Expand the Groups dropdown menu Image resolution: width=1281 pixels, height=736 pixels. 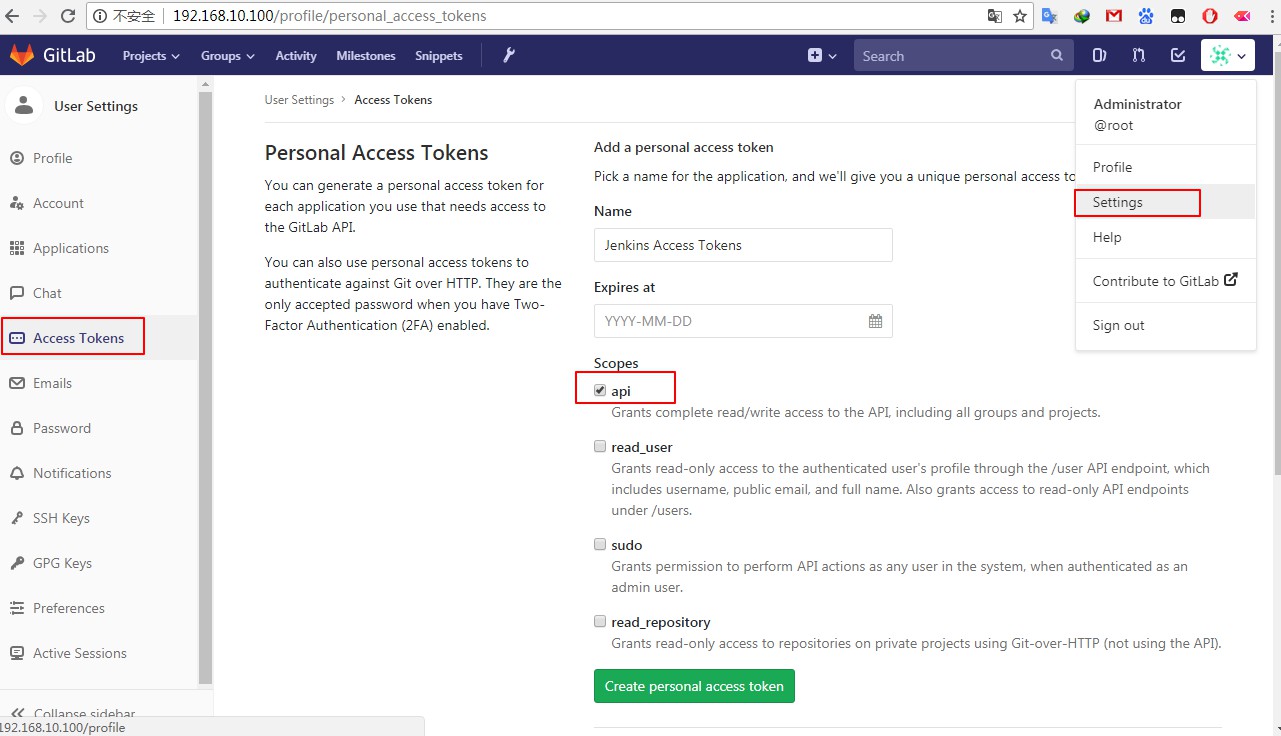[227, 56]
